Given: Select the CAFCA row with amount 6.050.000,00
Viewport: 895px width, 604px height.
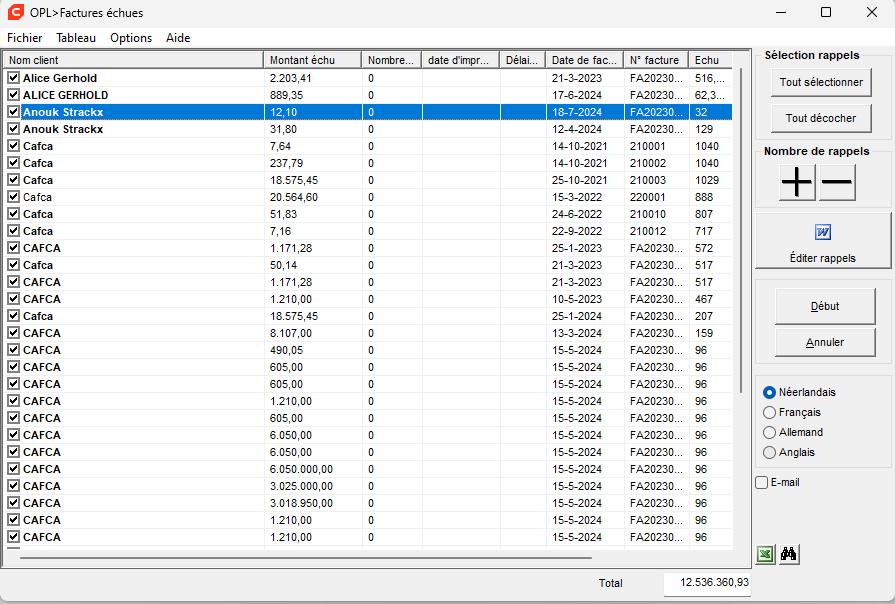Looking at the screenshot, I should click(368, 469).
